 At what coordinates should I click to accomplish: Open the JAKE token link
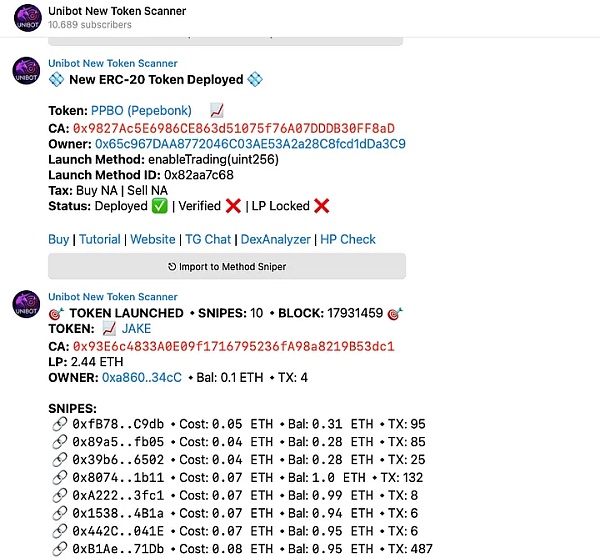click(x=136, y=328)
